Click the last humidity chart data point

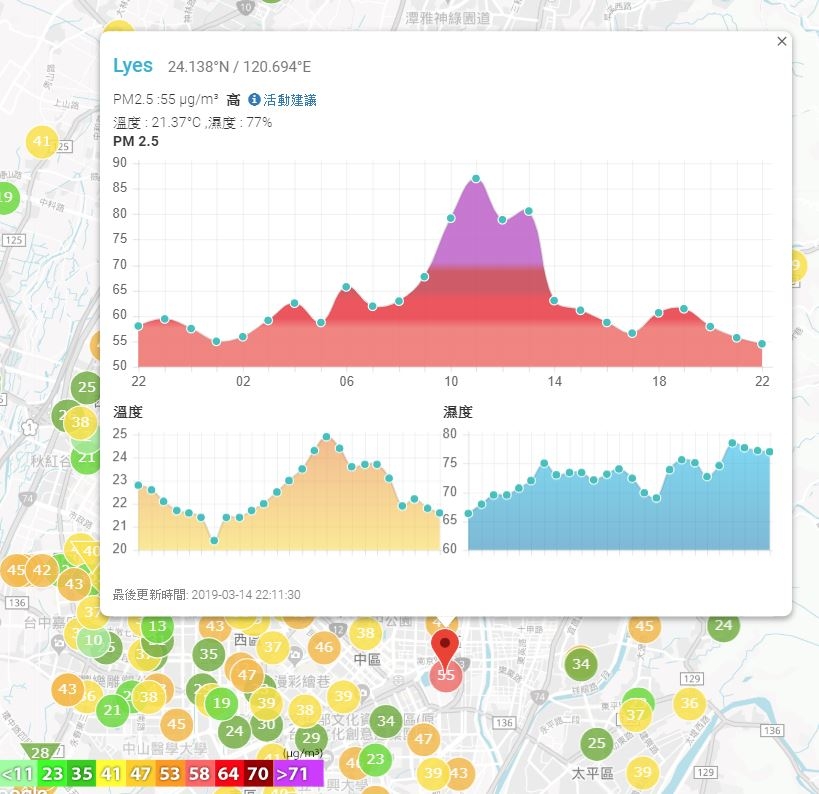click(769, 452)
